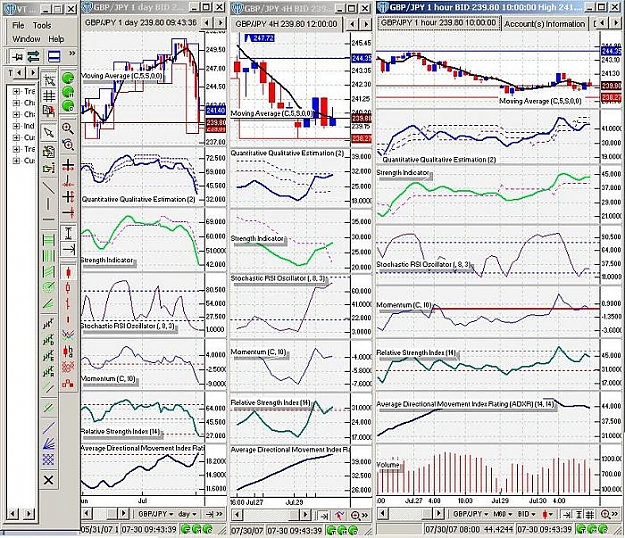Click the 244.35 blue price label in 4H chart
Screen dimensions: 625x538
(361, 58)
